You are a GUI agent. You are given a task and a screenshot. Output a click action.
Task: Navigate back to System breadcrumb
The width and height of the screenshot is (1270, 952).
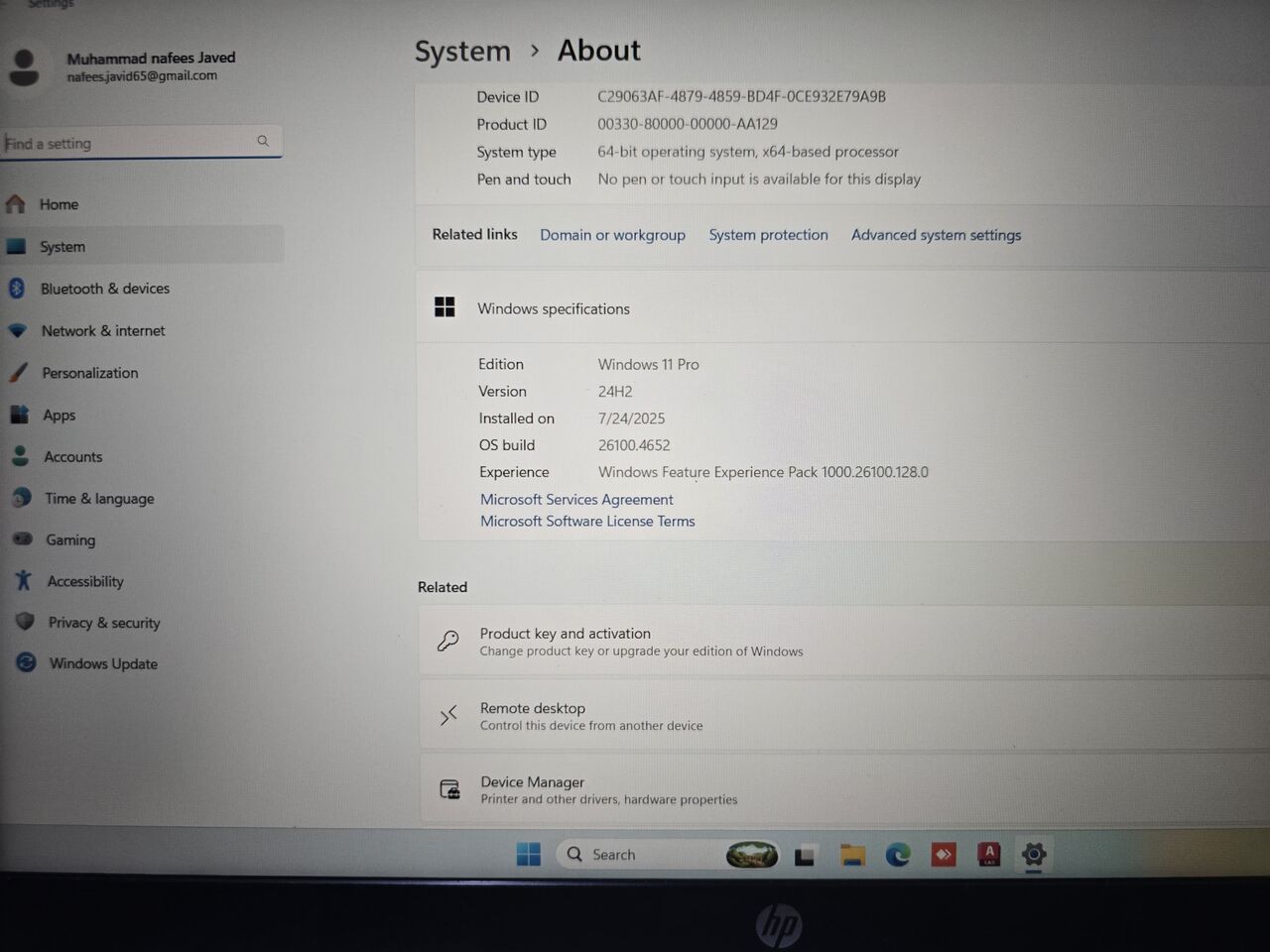[462, 51]
